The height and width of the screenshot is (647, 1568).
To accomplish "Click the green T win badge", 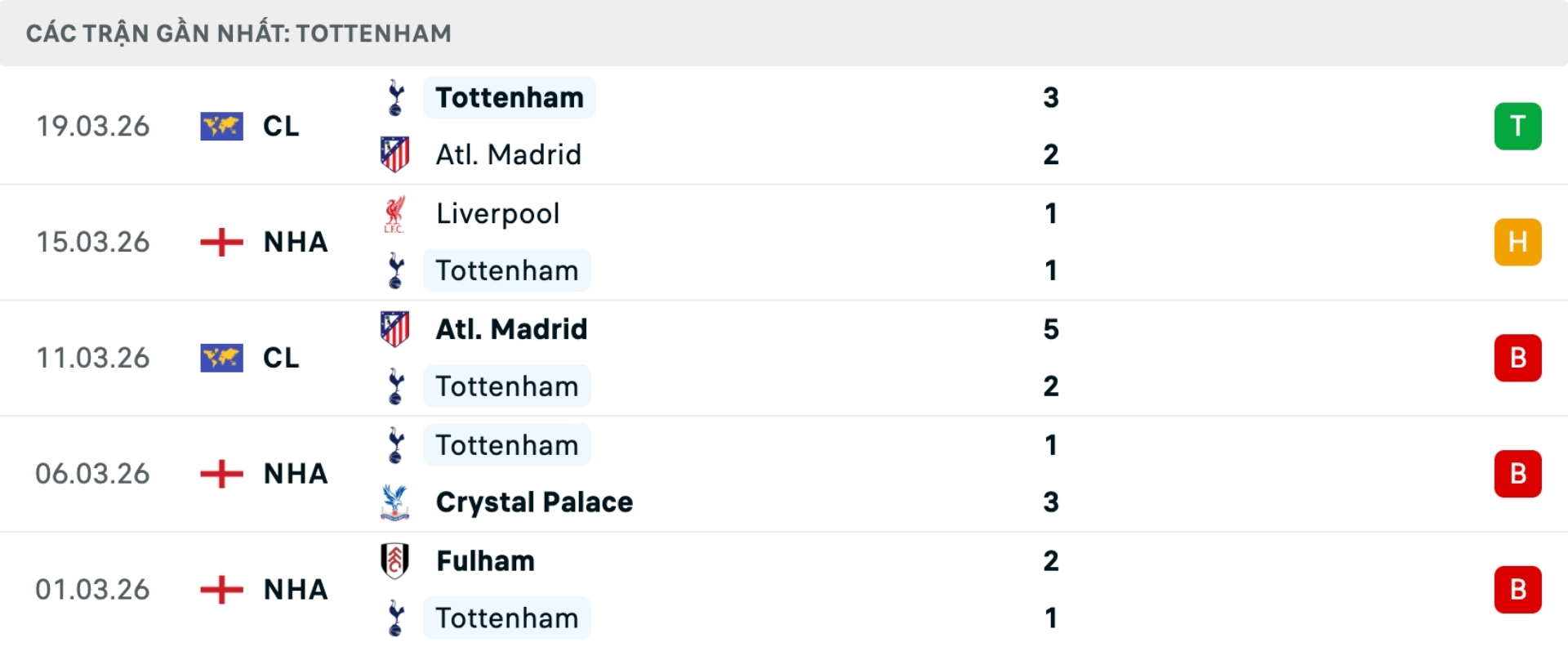I will coord(1517,127).
